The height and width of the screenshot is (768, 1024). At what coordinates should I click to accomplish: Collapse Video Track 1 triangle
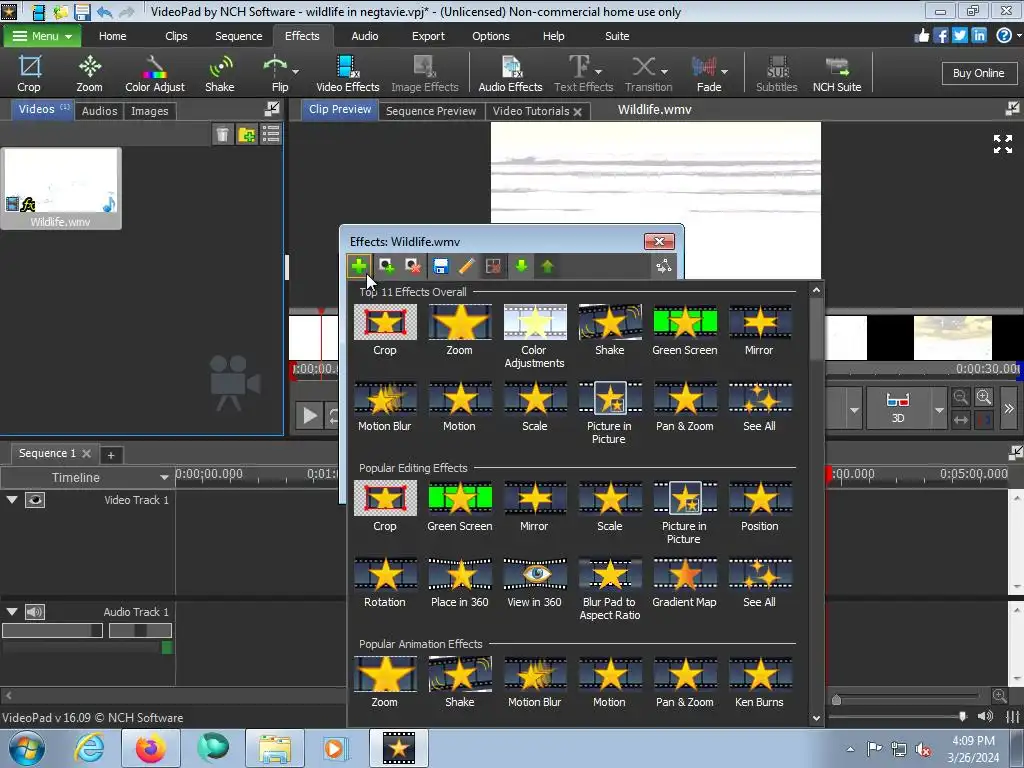[12, 500]
